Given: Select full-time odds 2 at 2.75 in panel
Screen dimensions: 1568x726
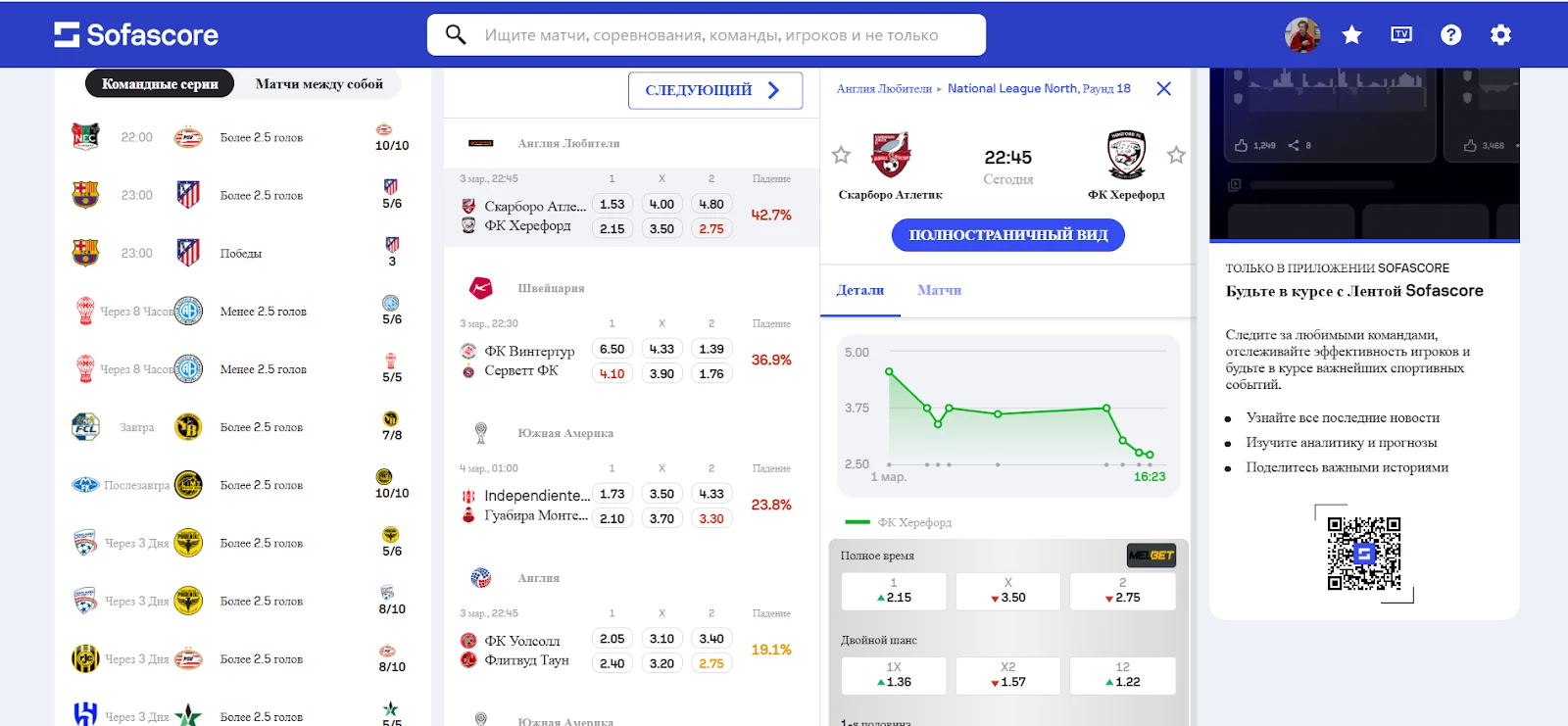Looking at the screenshot, I should 1123,591.
